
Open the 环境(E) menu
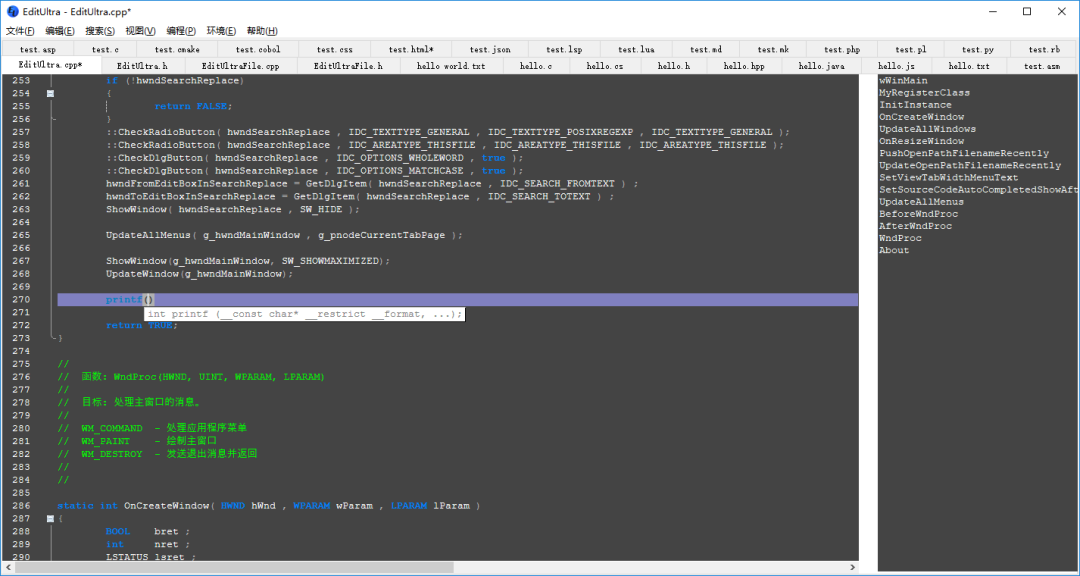[x=221, y=31]
